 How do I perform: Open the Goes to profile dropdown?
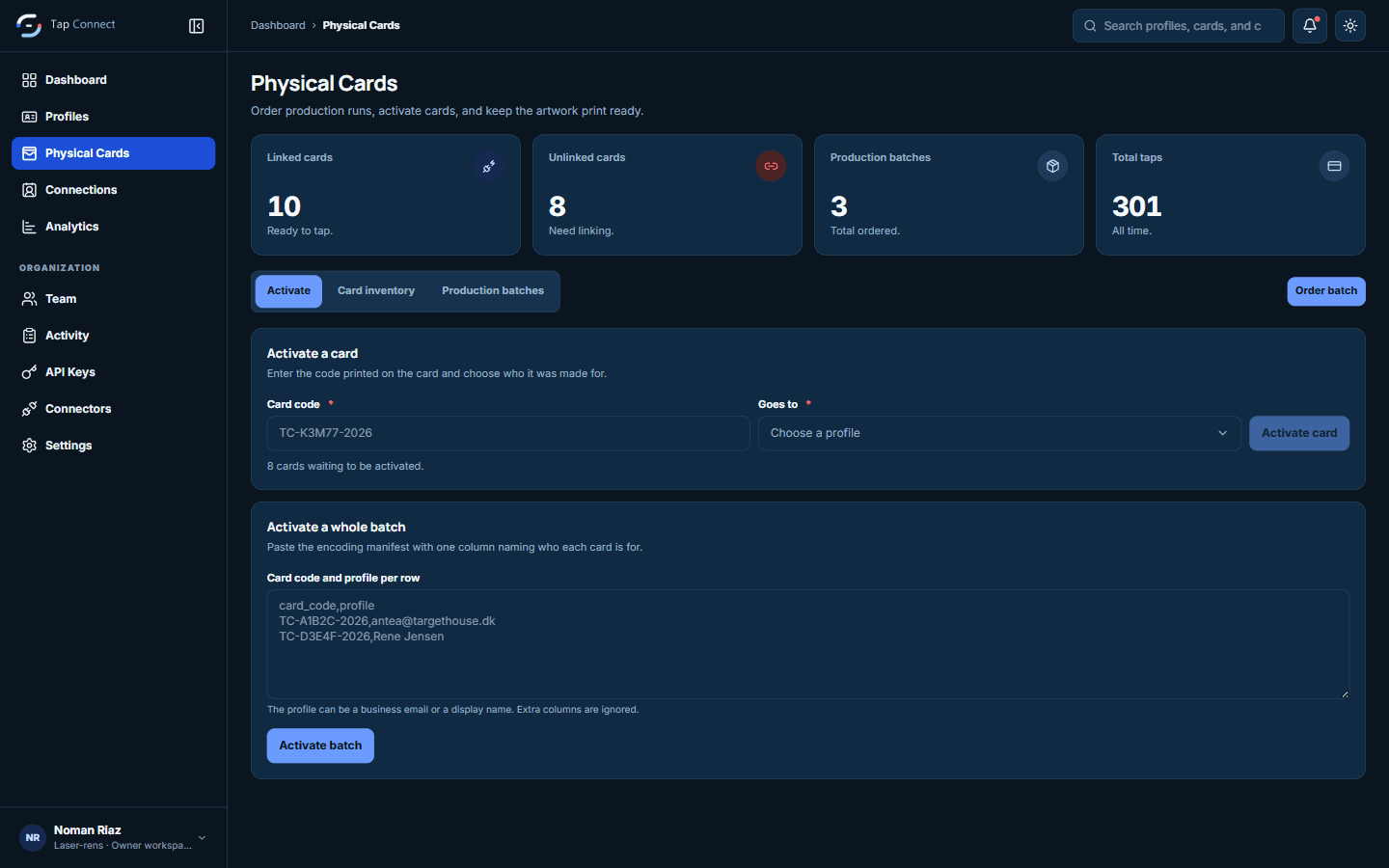pos(999,433)
